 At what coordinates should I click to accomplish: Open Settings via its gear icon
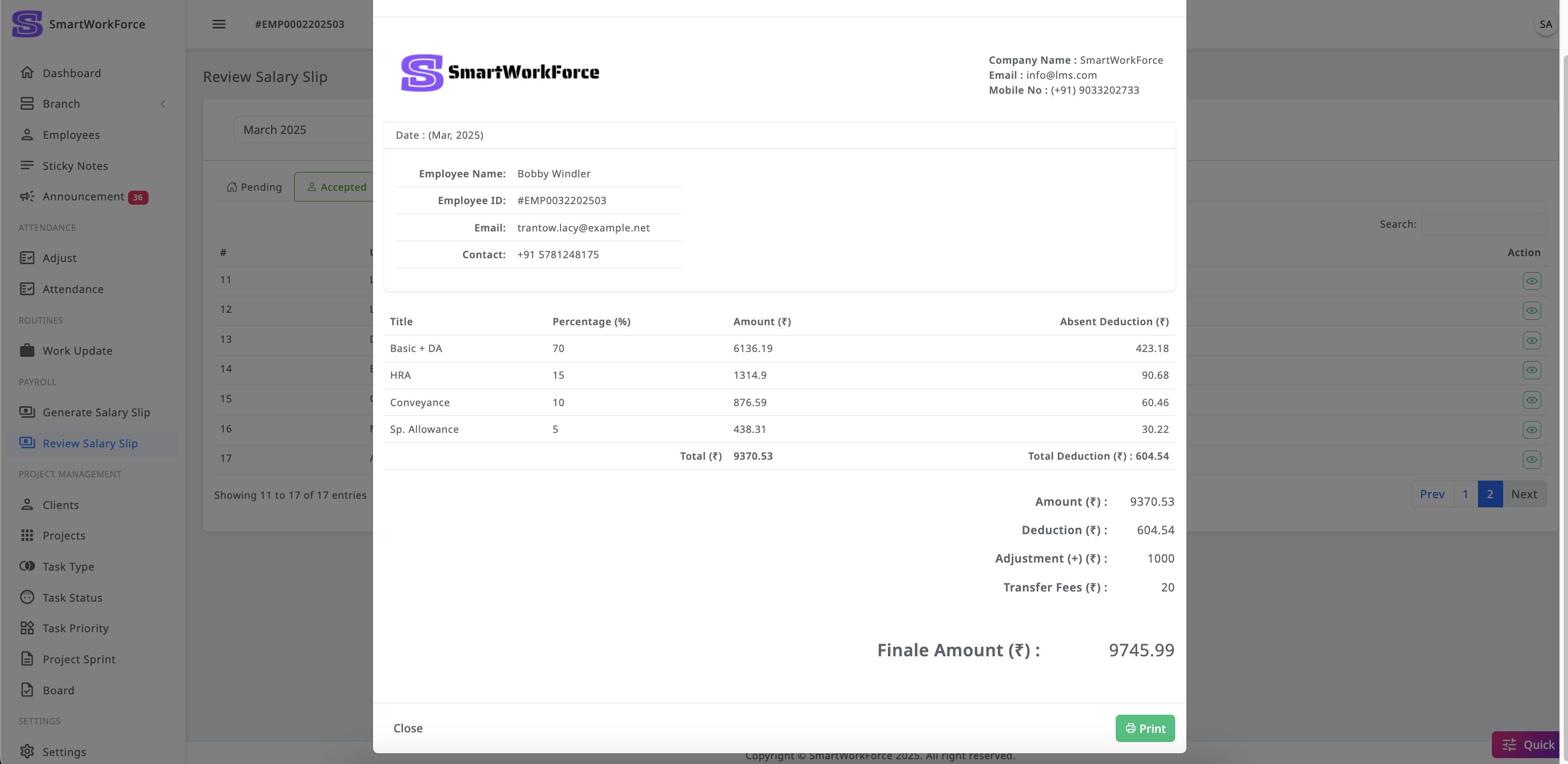[27, 752]
